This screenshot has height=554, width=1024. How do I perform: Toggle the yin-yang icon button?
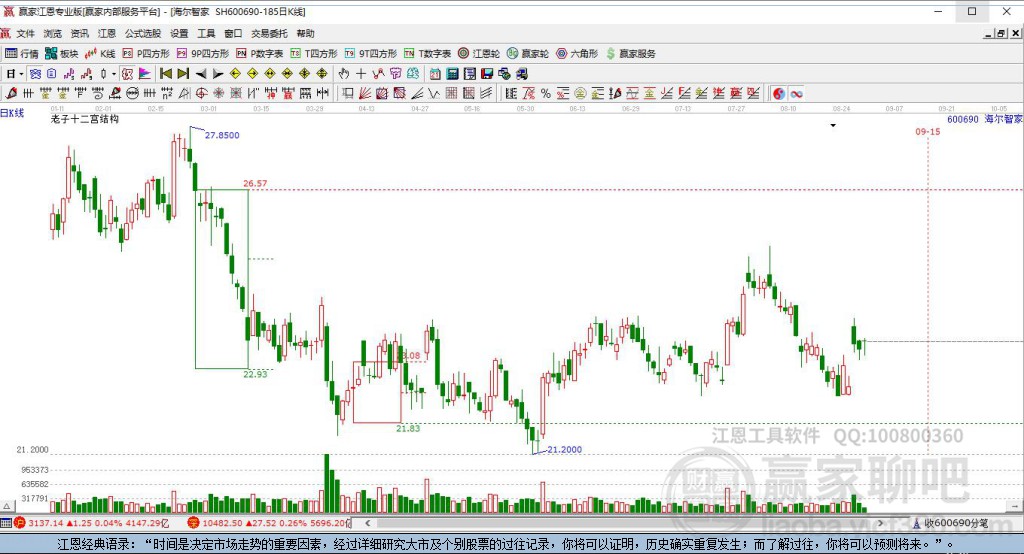pos(778,93)
